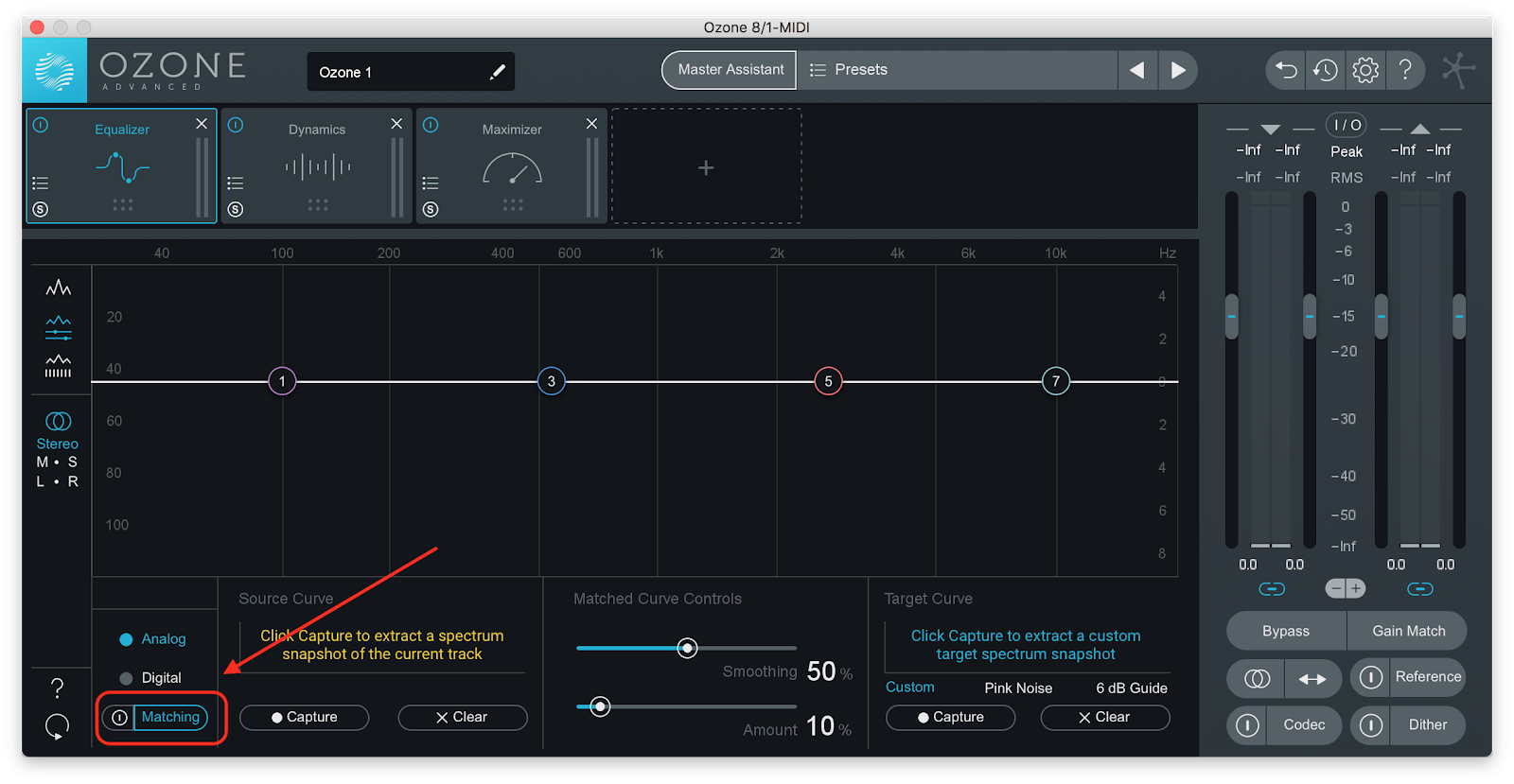
Task: Edit the Ozone 1 preset name pencil icon
Action: coord(497,72)
